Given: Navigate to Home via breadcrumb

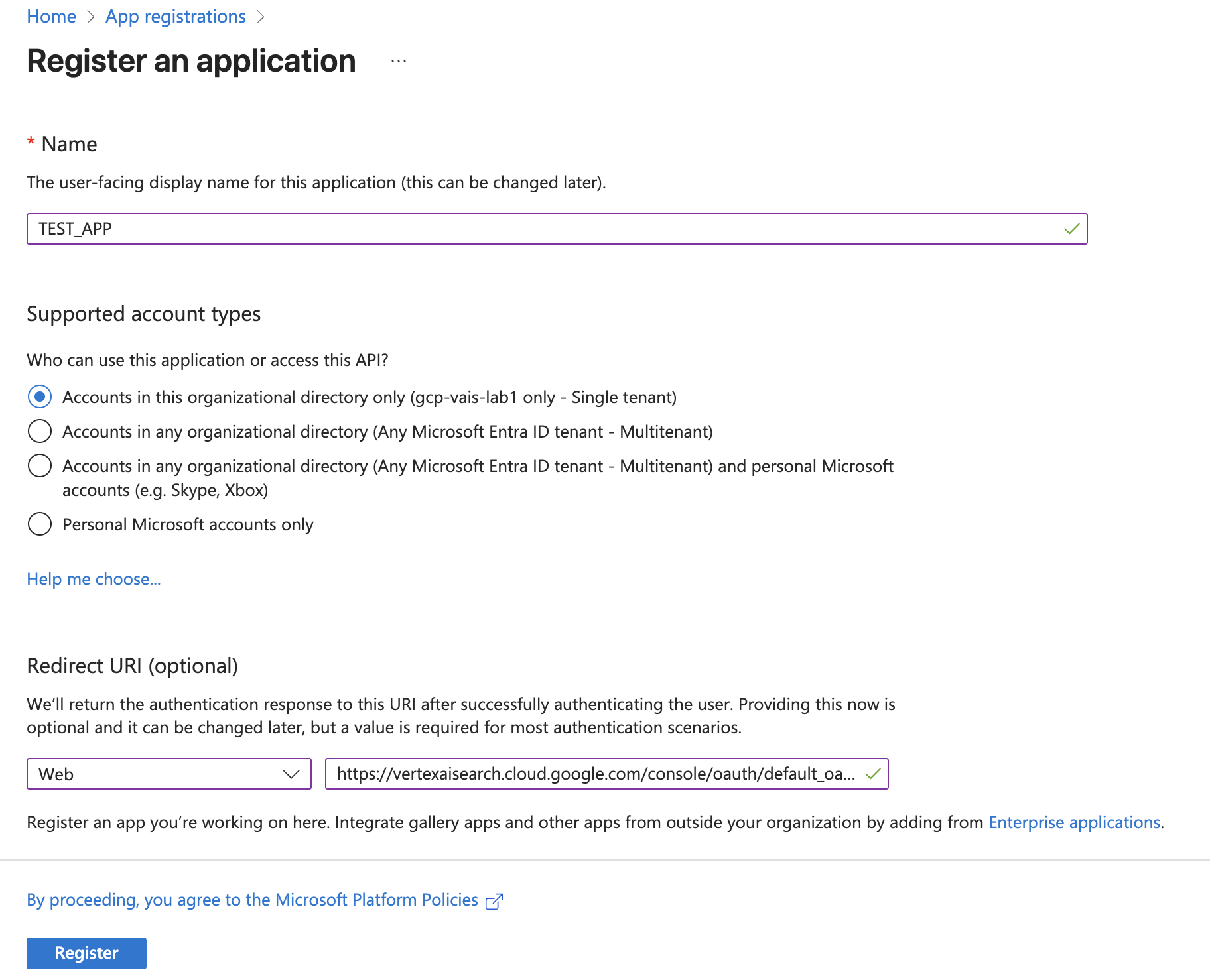Looking at the screenshot, I should (51, 16).
